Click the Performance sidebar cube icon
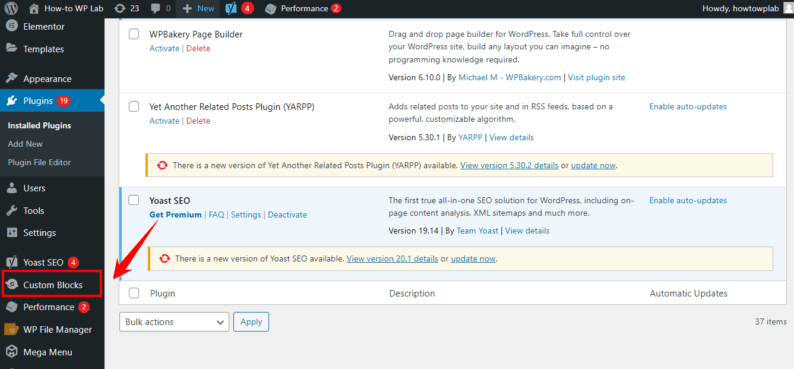This screenshot has height=369, width=794. coord(12,307)
